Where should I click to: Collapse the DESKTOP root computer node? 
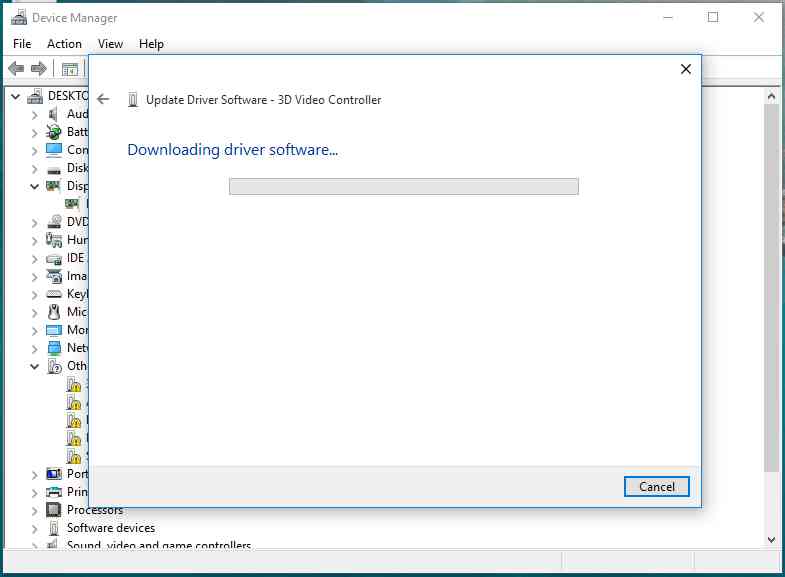(16, 96)
